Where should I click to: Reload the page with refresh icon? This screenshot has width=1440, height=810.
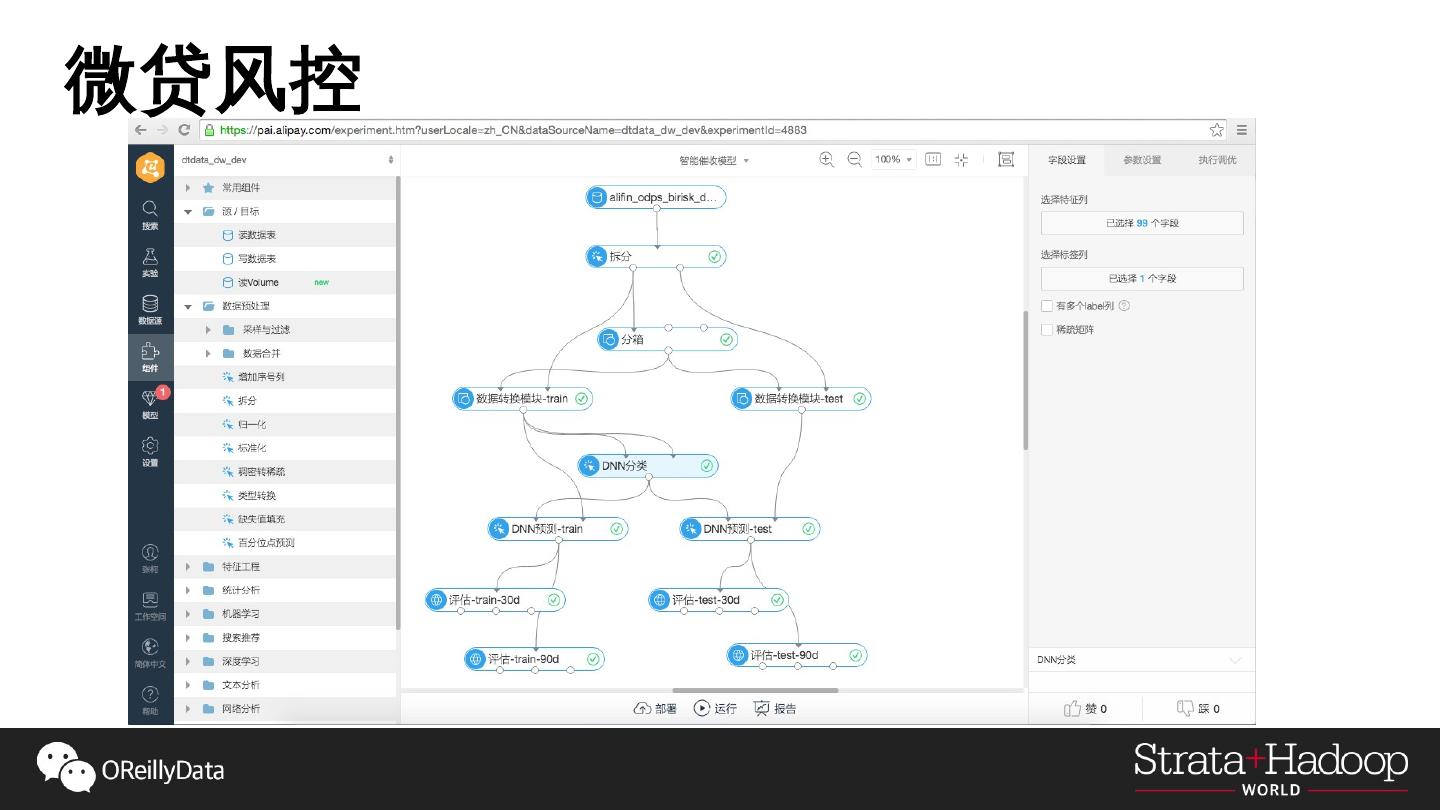click(x=184, y=130)
